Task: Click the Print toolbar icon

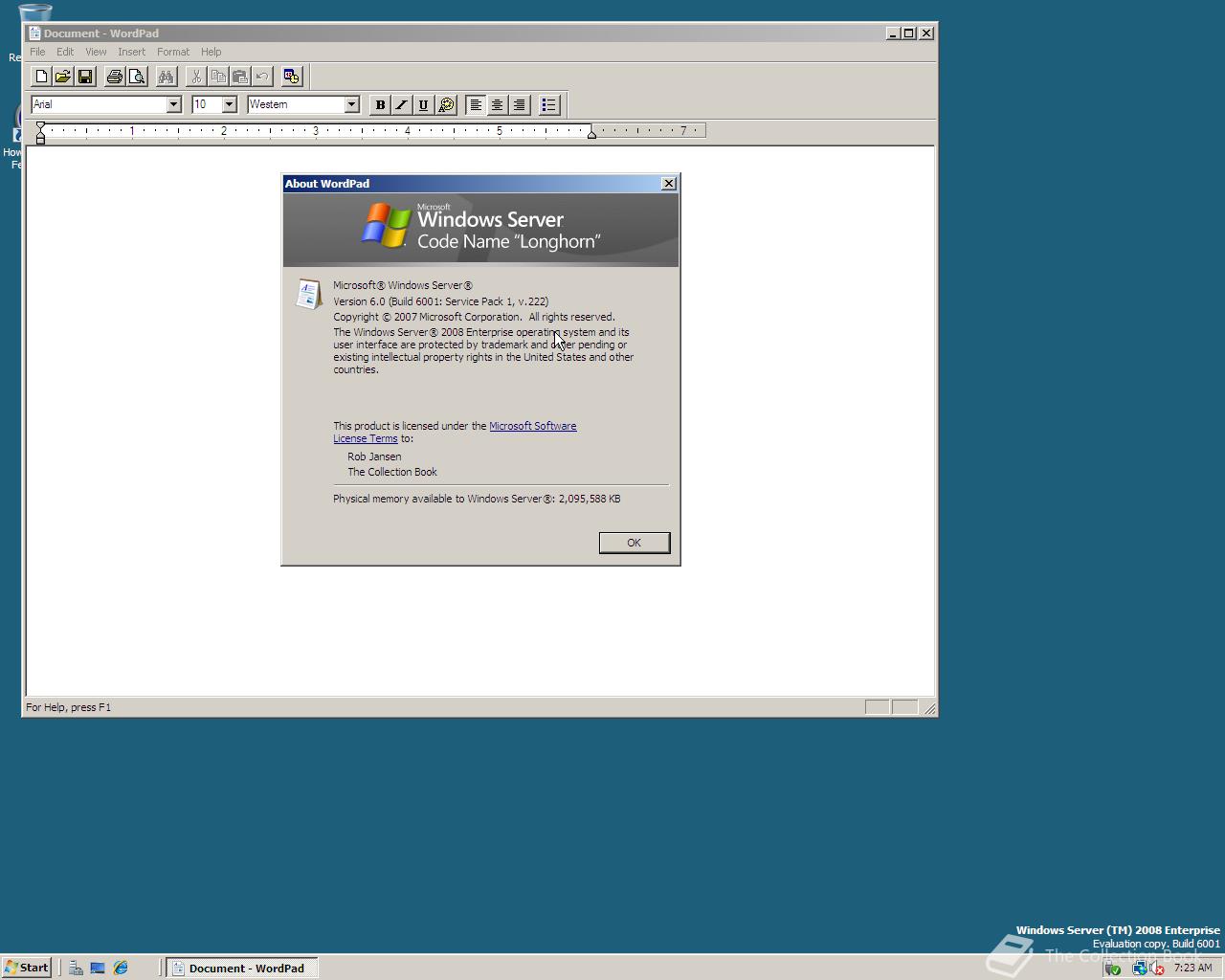Action: coord(115,77)
